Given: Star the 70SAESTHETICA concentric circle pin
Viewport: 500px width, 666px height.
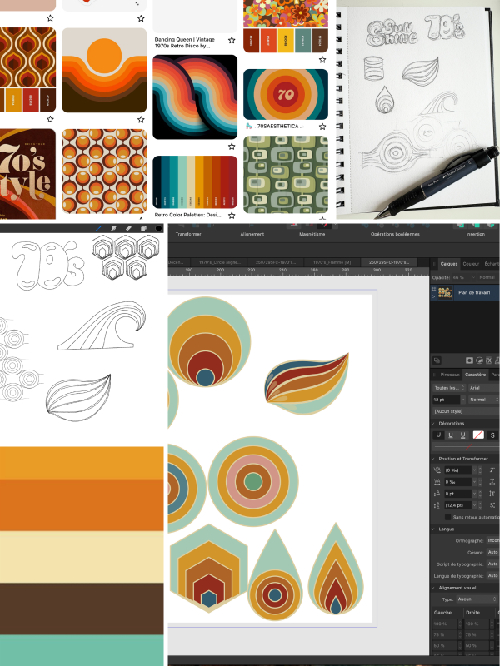Looking at the screenshot, I should [322, 127].
